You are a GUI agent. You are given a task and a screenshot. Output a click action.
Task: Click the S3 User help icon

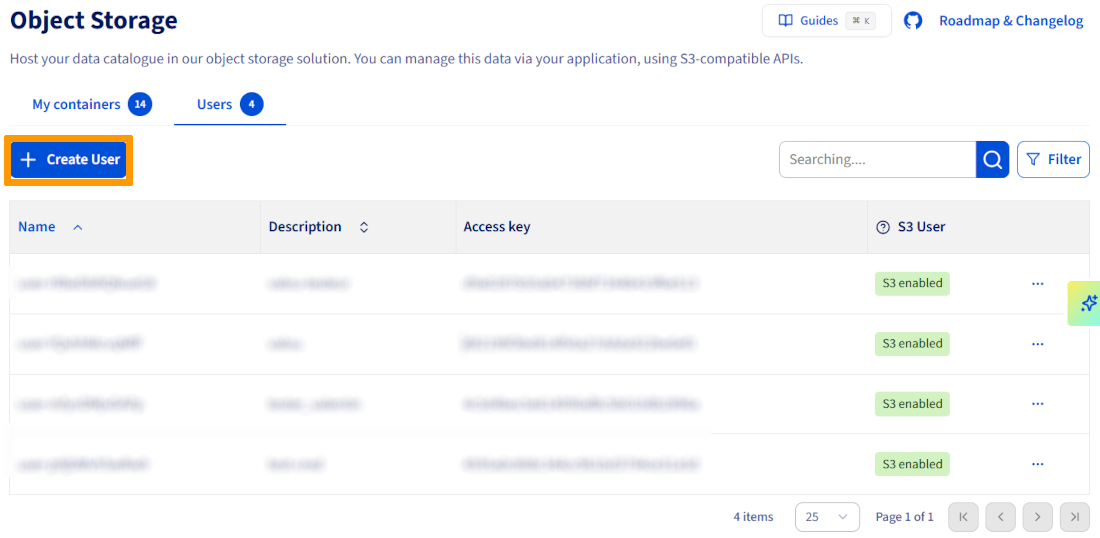click(x=882, y=227)
